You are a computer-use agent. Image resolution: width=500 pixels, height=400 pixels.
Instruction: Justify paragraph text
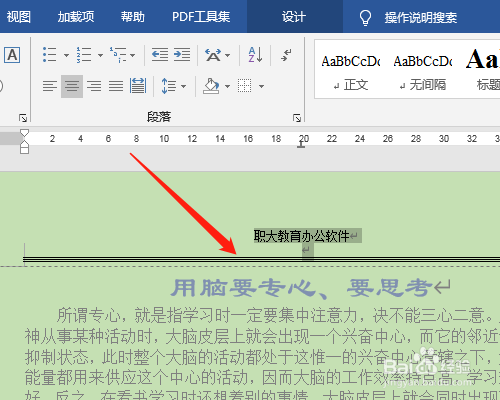(116, 86)
